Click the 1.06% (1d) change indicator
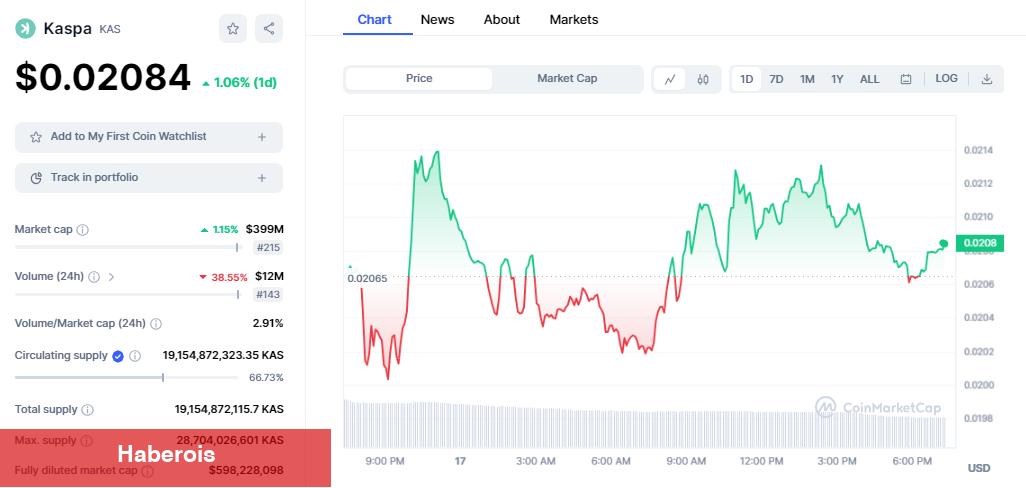 point(239,82)
